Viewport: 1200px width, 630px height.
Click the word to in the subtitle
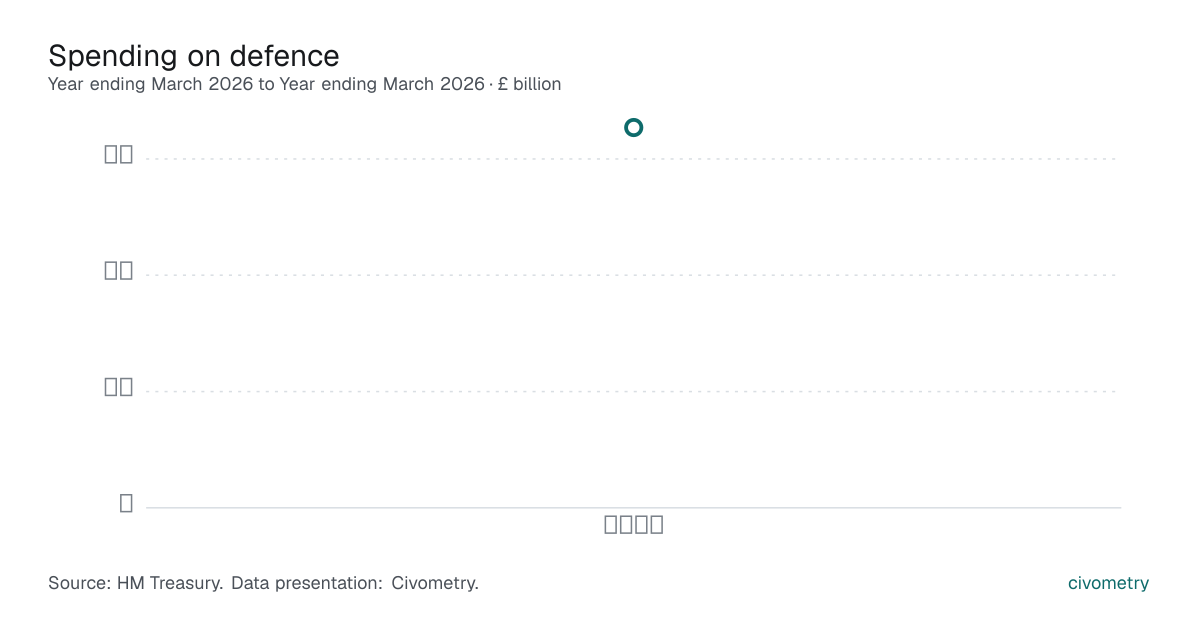click(x=266, y=84)
